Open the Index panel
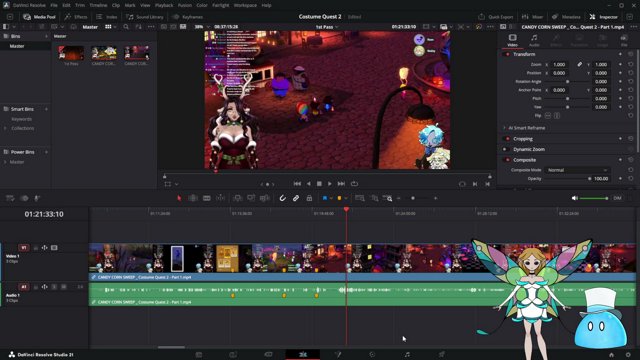The height and width of the screenshot is (360, 640). [x=107, y=17]
